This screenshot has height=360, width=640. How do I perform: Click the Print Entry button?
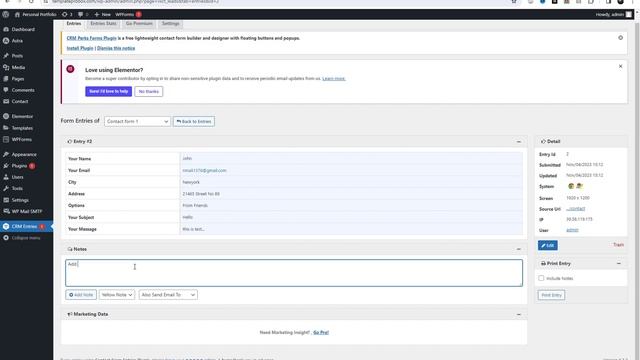point(551,295)
